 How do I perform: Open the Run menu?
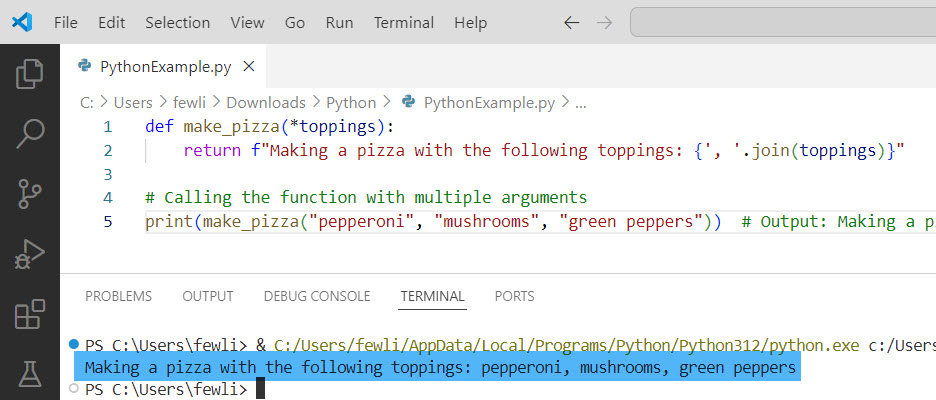[x=339, y=23]
